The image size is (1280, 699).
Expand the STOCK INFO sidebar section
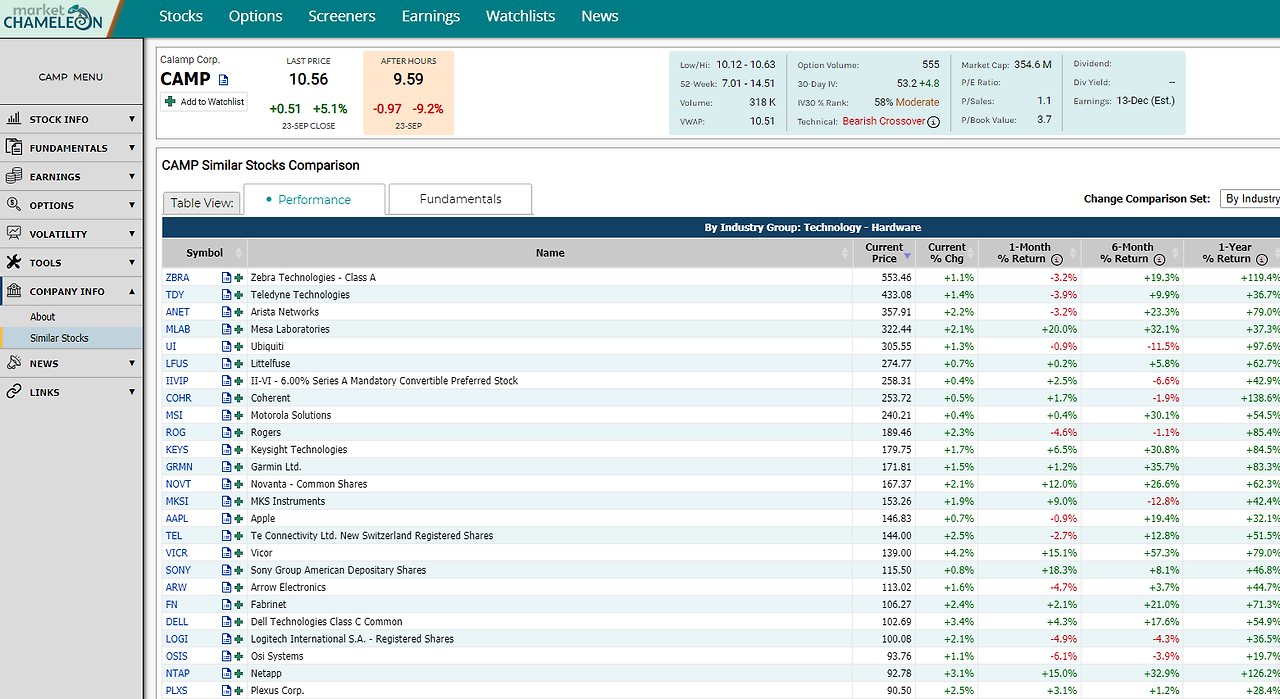tap(72, 119)
